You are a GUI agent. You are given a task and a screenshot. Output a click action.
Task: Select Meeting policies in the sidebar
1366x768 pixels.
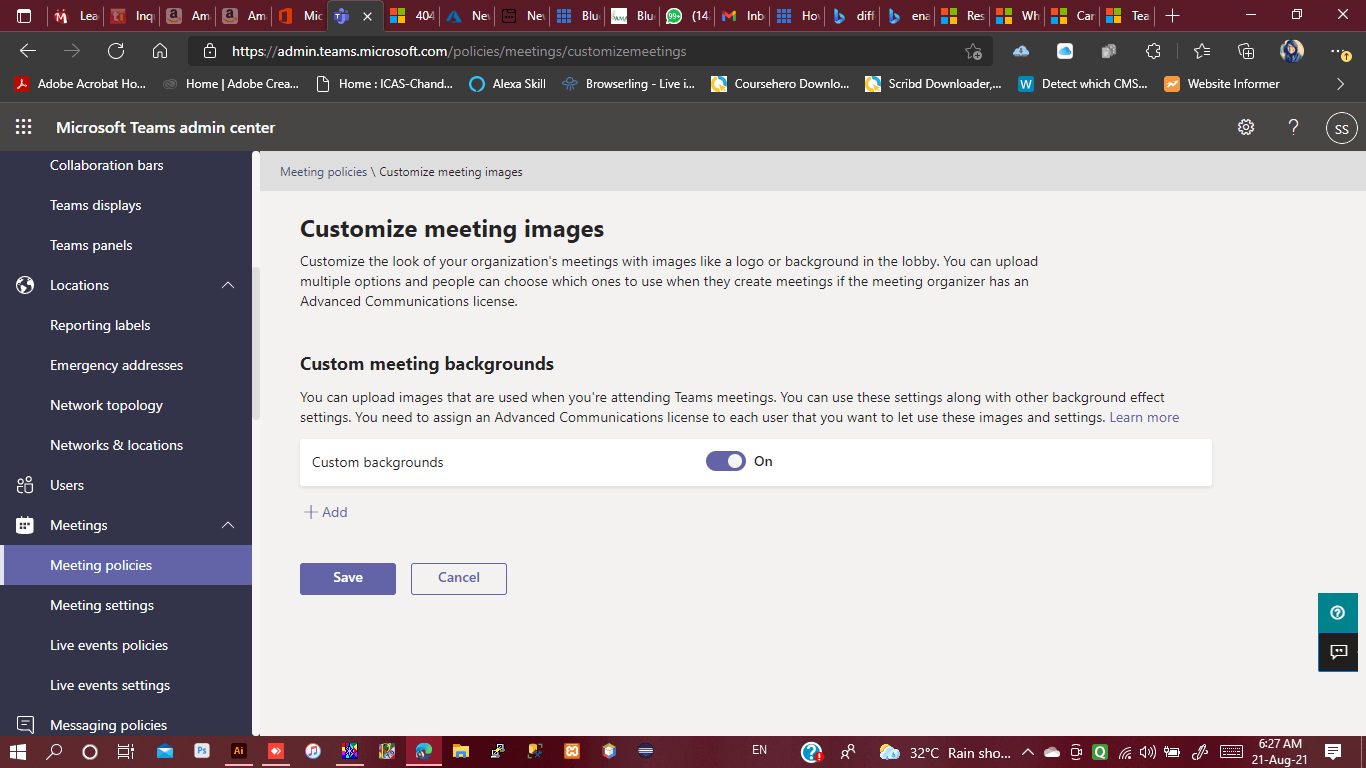(126, 565)
